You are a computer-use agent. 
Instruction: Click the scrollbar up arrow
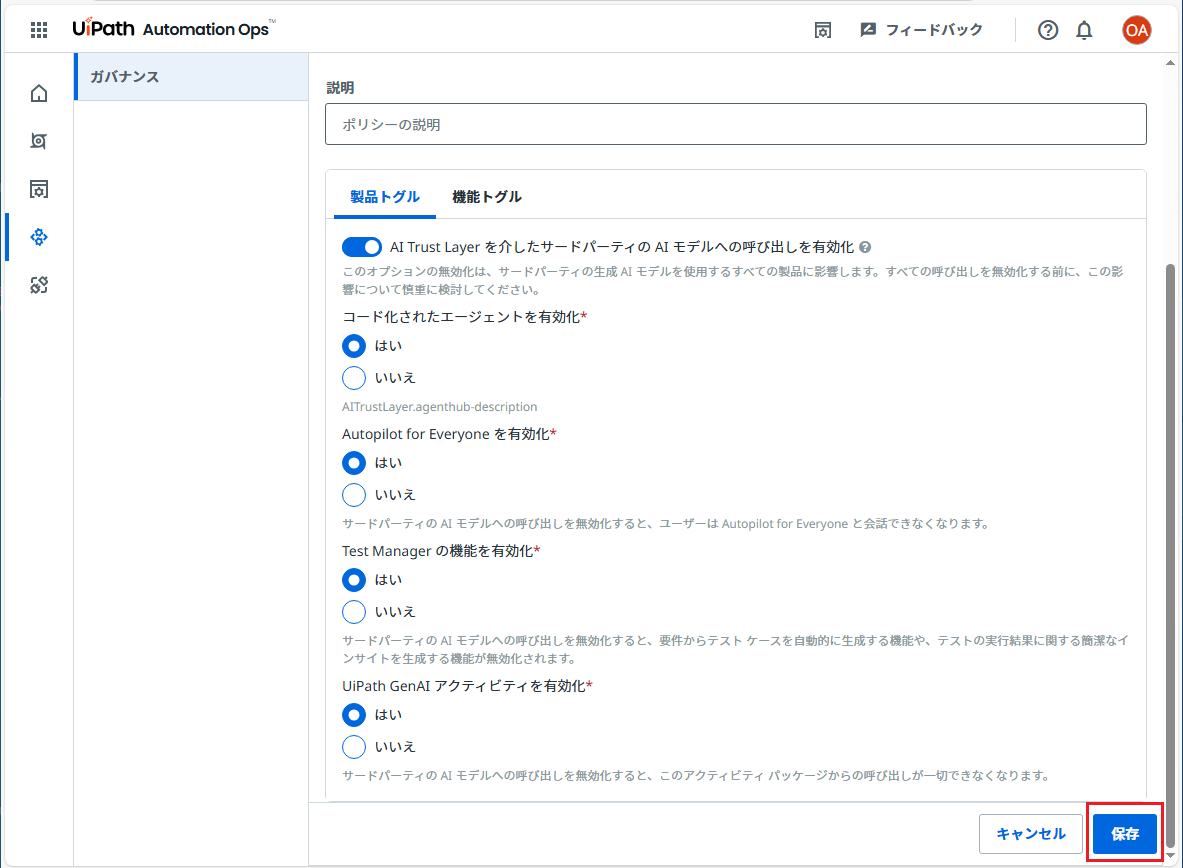tap(1170, 63)
